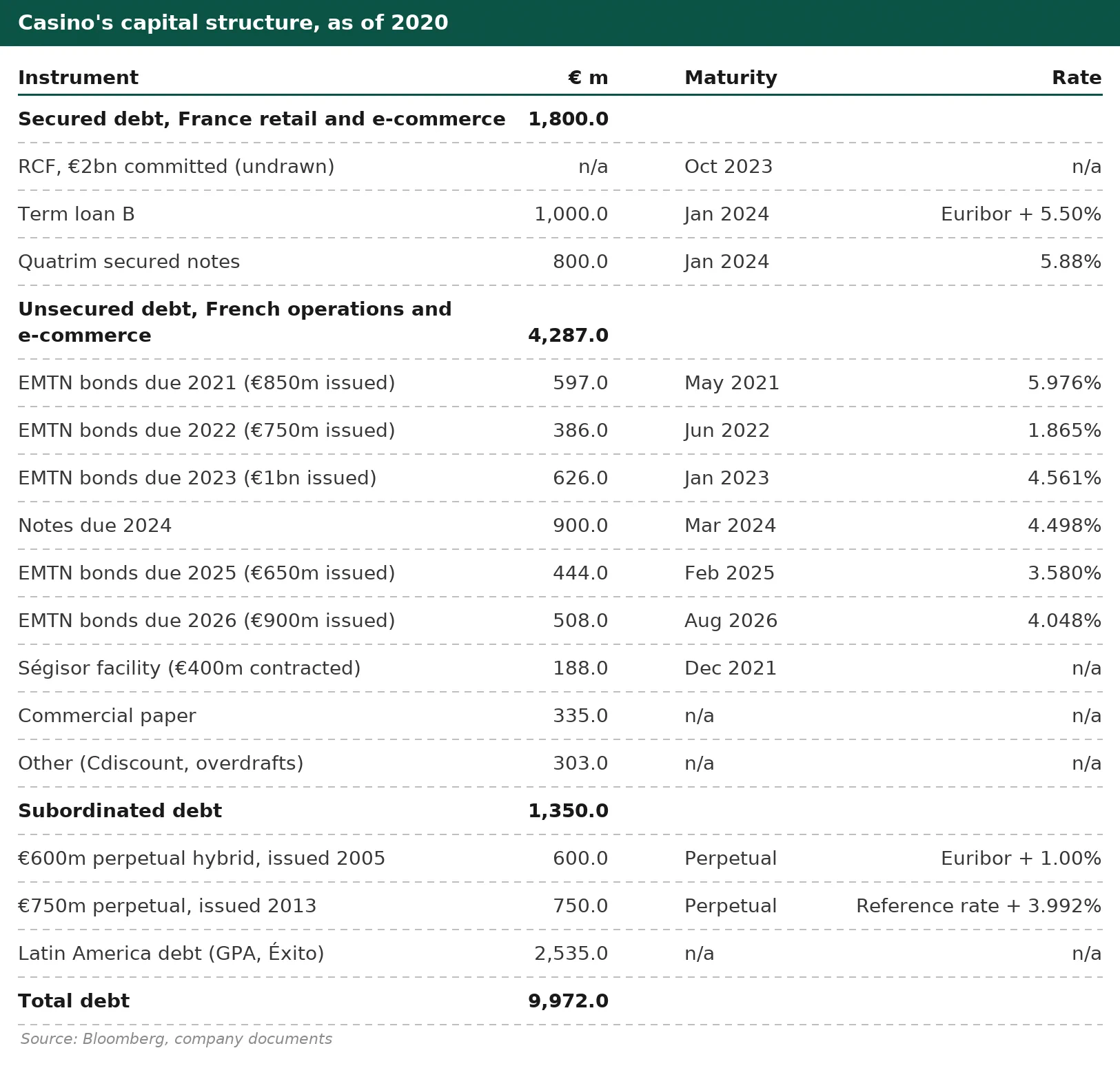The image size is (1120, 1077).
Task: Click the 750.0 amount cell
Action: [580, 906]
